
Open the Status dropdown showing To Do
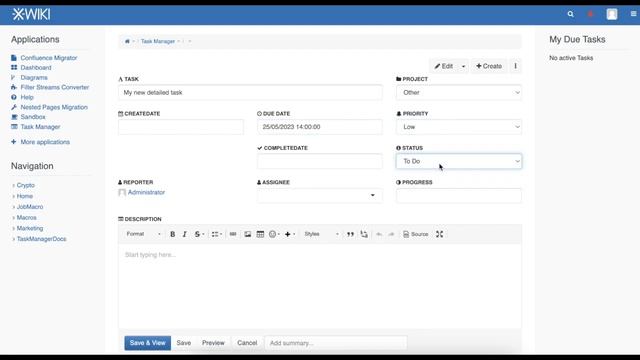pyautogui.click(x=459, y=161)
